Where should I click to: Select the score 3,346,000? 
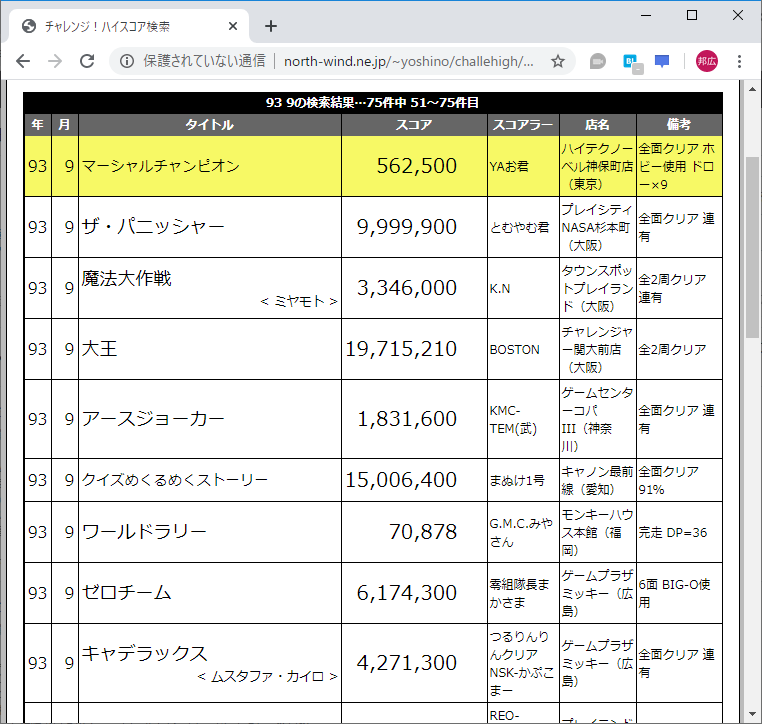(x=406, y=288)
